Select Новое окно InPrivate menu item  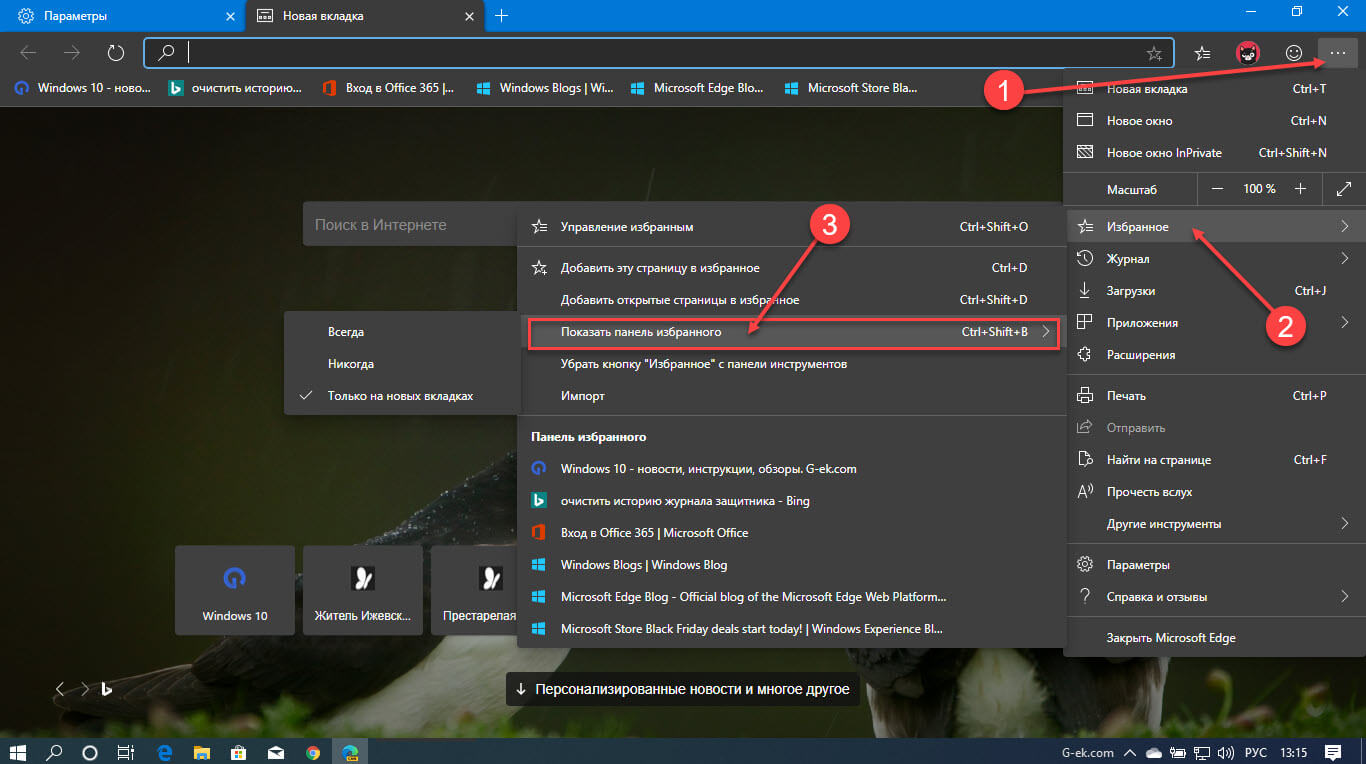click(1213, 153)
